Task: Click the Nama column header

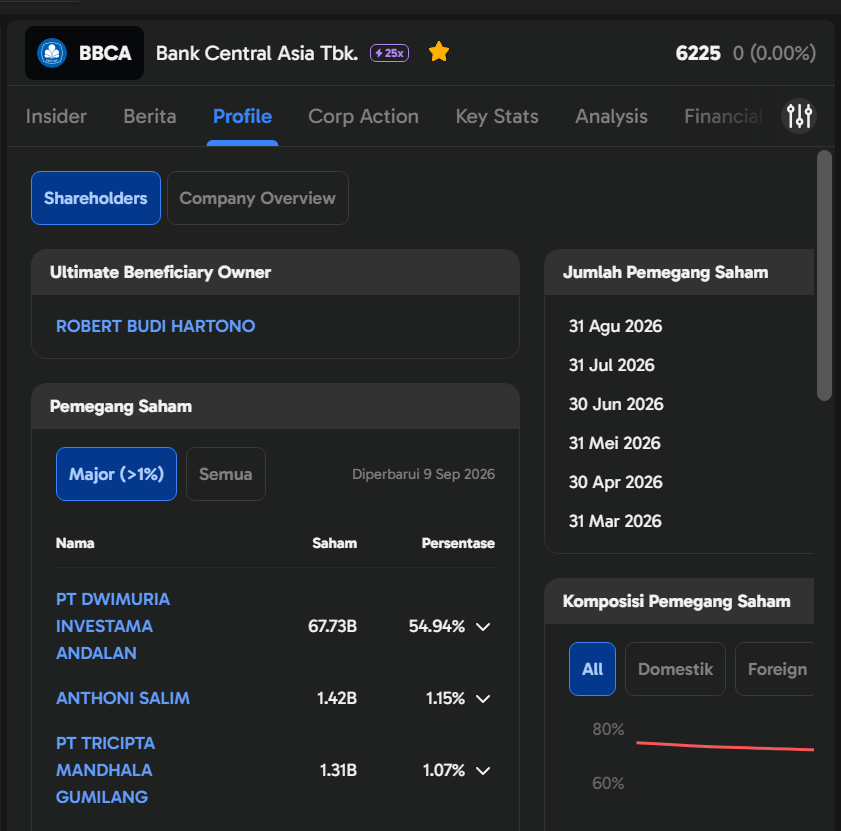Action: click(x=75, y=543)
